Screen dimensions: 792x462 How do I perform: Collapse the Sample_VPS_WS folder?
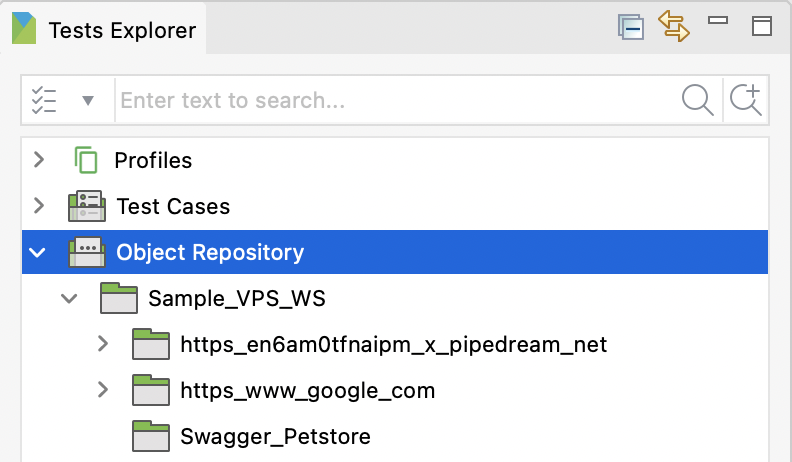(69, 298)
